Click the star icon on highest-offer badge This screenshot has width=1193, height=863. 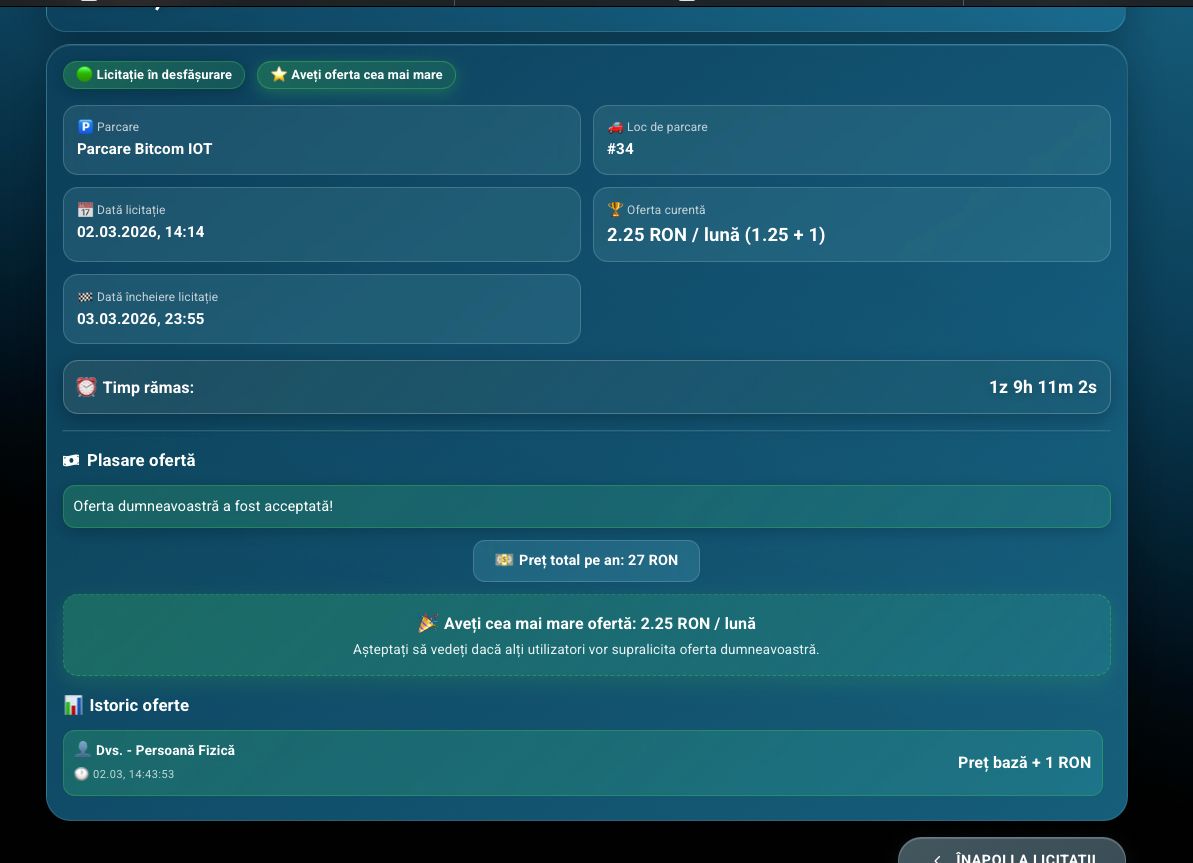[279, 74]
